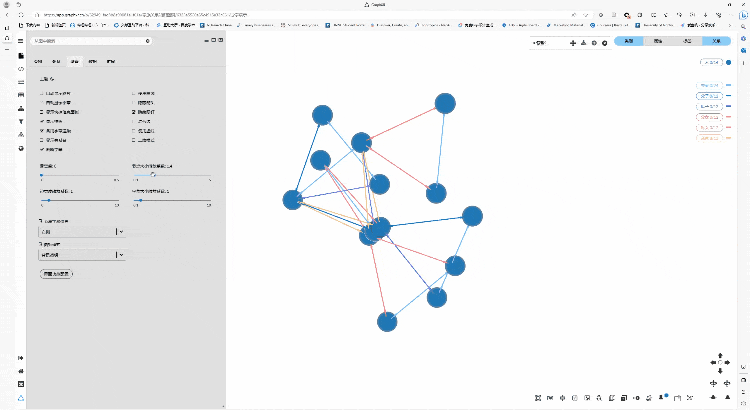The height and width of the screenshot is (410, 750).
Task: Select the first blue segment of top-right pill bar
Action: (x=629, y=41)
